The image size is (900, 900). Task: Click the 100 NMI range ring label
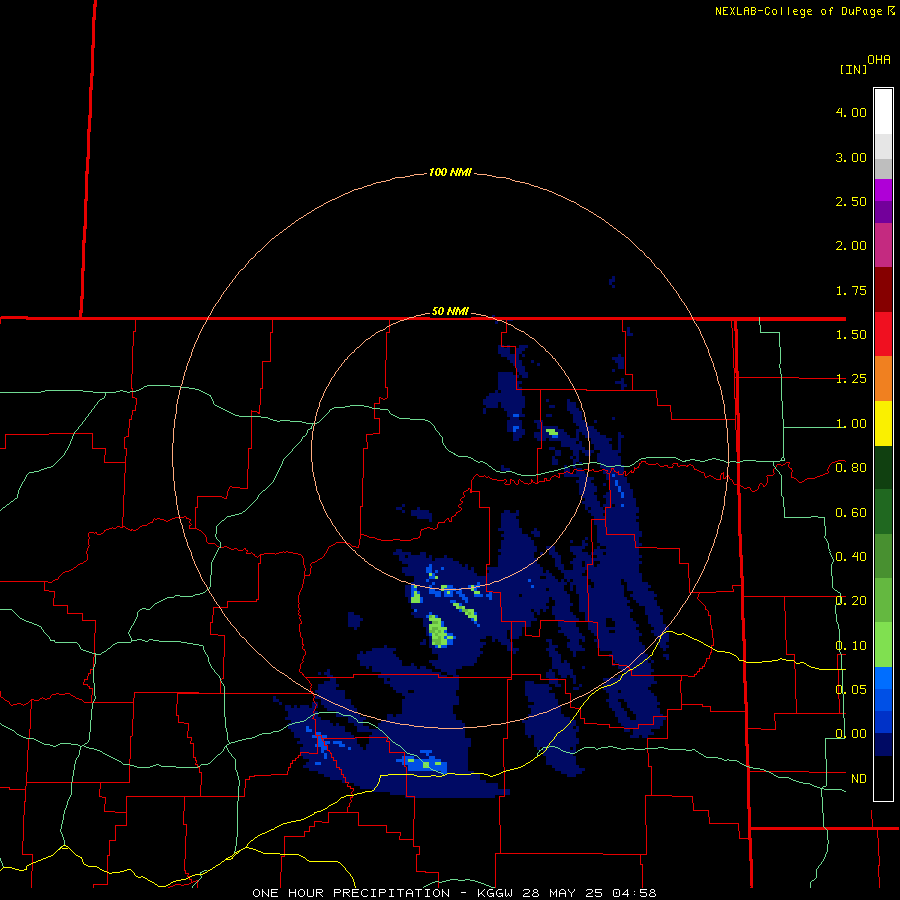click(x=450, y=172)
